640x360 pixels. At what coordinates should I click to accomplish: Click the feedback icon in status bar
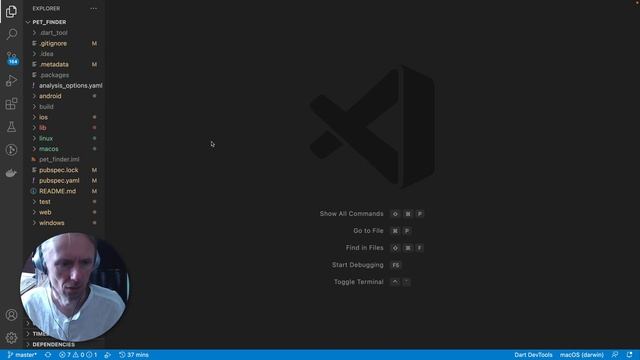pos(615,355)
